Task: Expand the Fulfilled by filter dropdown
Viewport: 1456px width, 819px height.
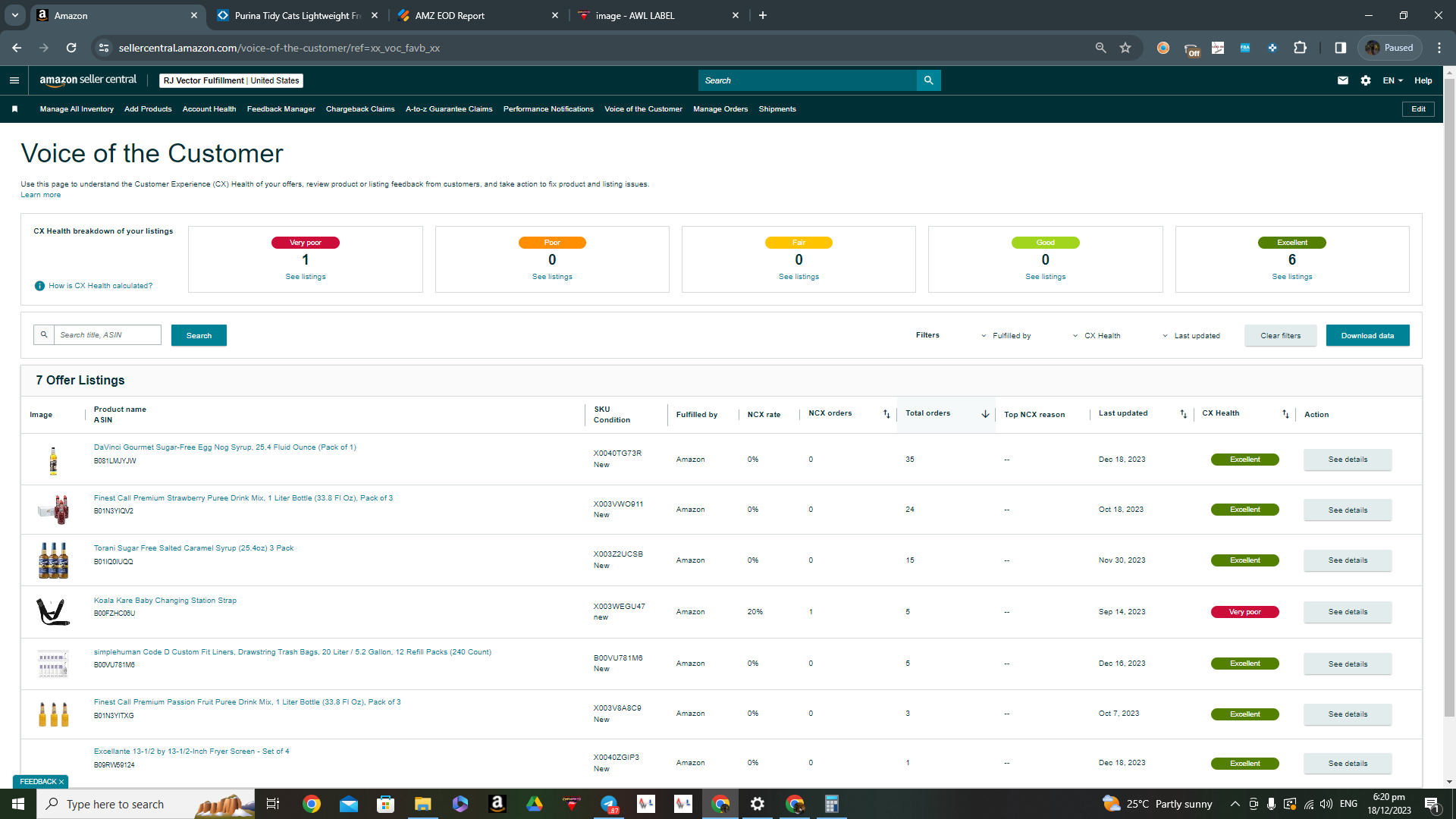Action: (x=1006, y=336)
